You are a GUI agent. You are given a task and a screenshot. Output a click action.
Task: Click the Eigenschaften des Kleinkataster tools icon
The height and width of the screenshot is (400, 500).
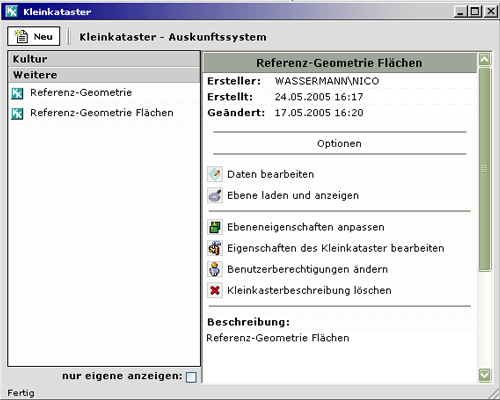point(215,248)
